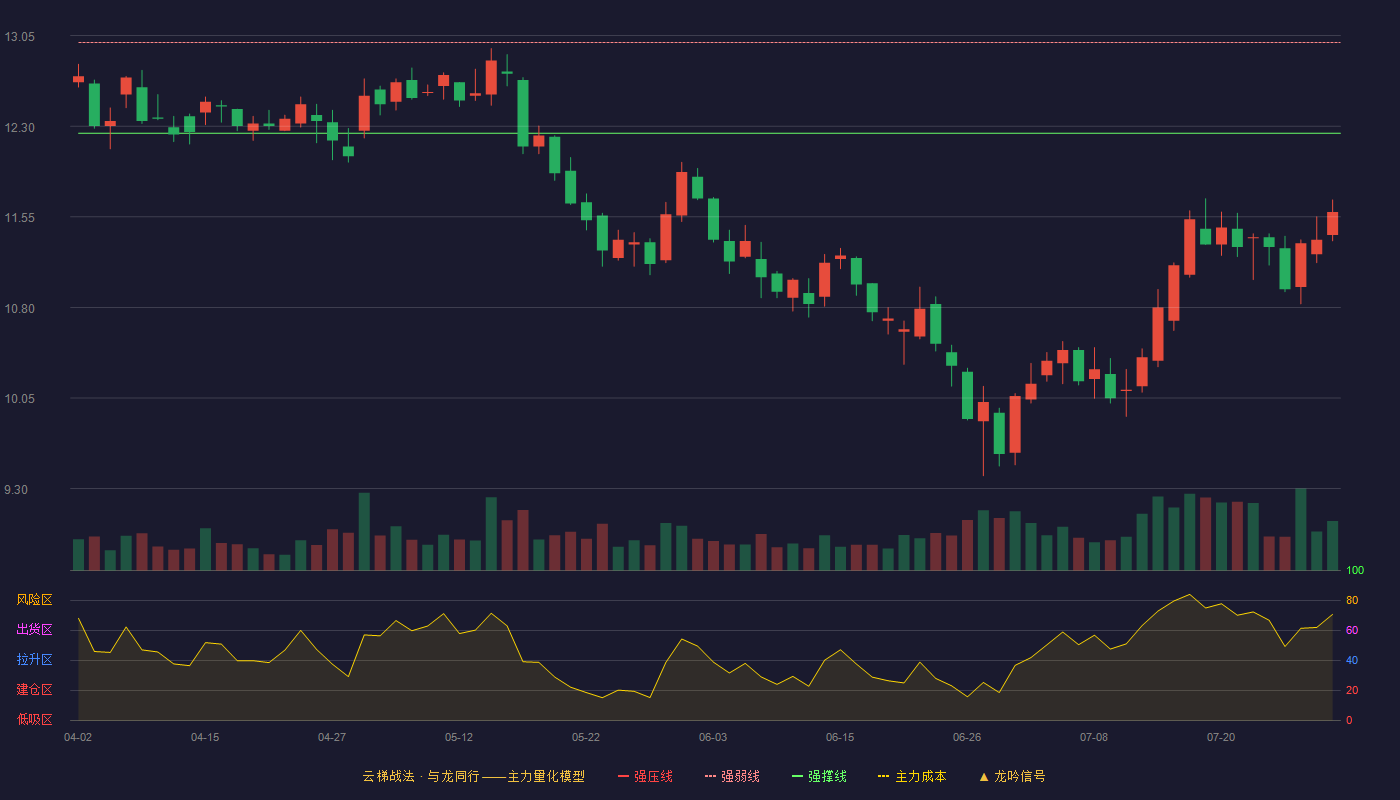Image resolution: width=1400 pixels, height=800 pixels.
Task: Toggle the 主力成本 legend item
Action: 912,776
